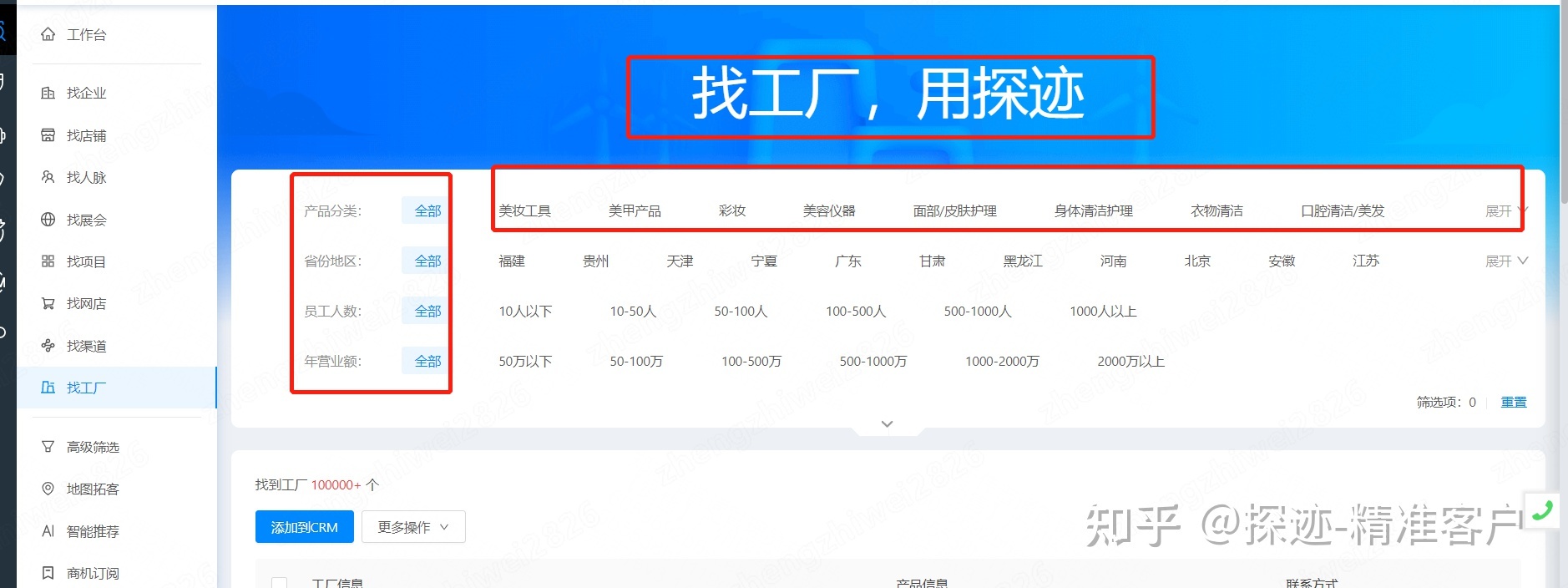The width and height of the screenshot is (1568, 588).
Task: Click the 找渠道 channel icon
Action: 48,346
